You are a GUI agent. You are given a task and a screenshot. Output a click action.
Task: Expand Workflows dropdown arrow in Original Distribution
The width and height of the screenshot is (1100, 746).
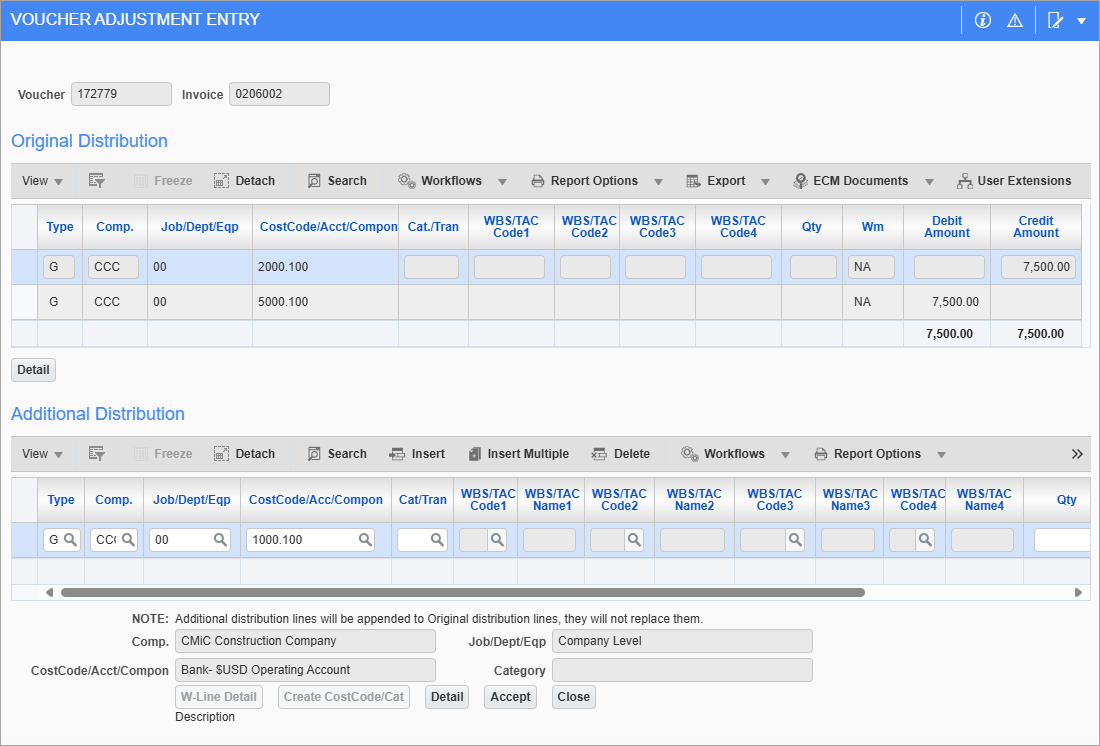point(502,182)
